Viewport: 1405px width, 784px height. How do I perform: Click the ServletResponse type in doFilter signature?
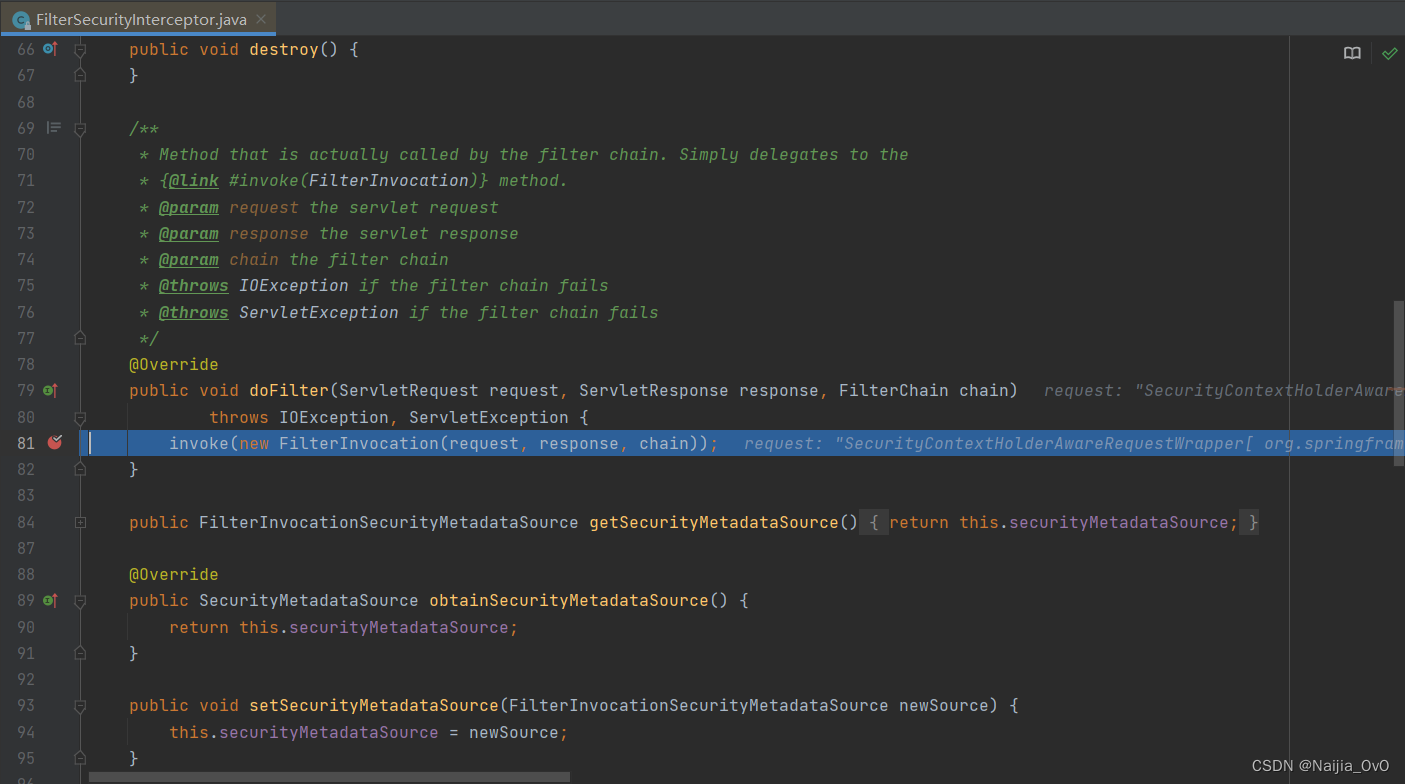pos(654,390)
